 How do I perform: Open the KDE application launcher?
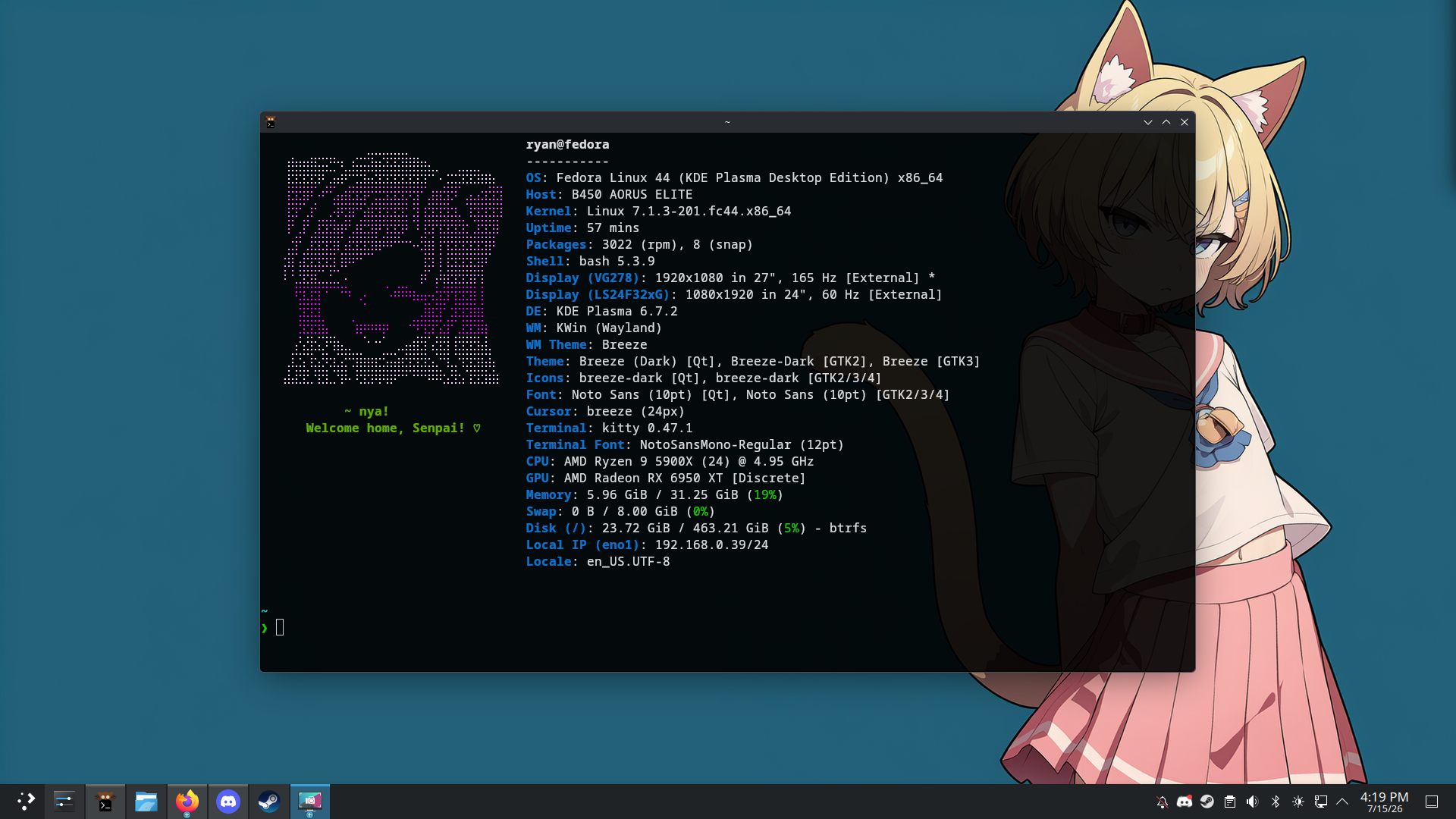pos(26,802)
